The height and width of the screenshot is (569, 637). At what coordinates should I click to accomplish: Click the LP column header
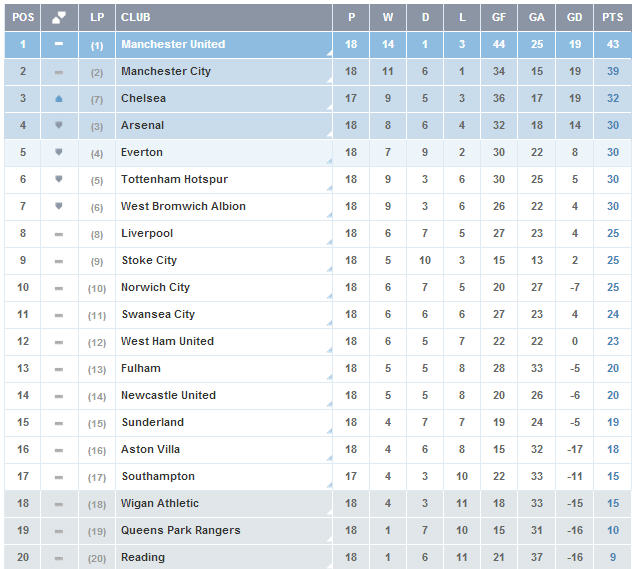96,18
